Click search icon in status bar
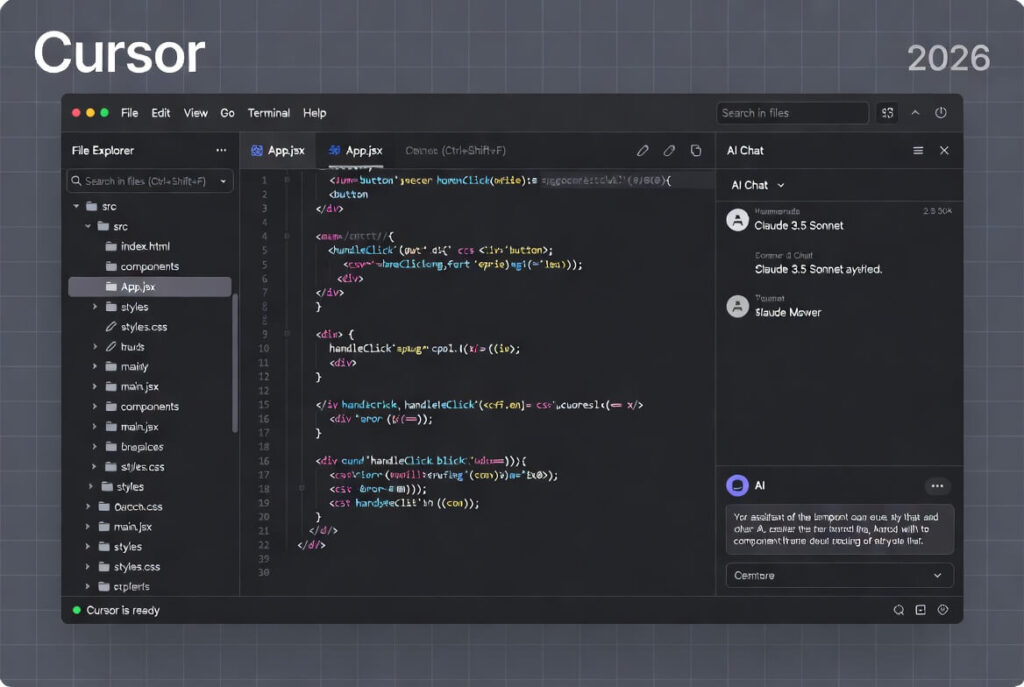1024x687 pixels. click(x=899, y=610)
